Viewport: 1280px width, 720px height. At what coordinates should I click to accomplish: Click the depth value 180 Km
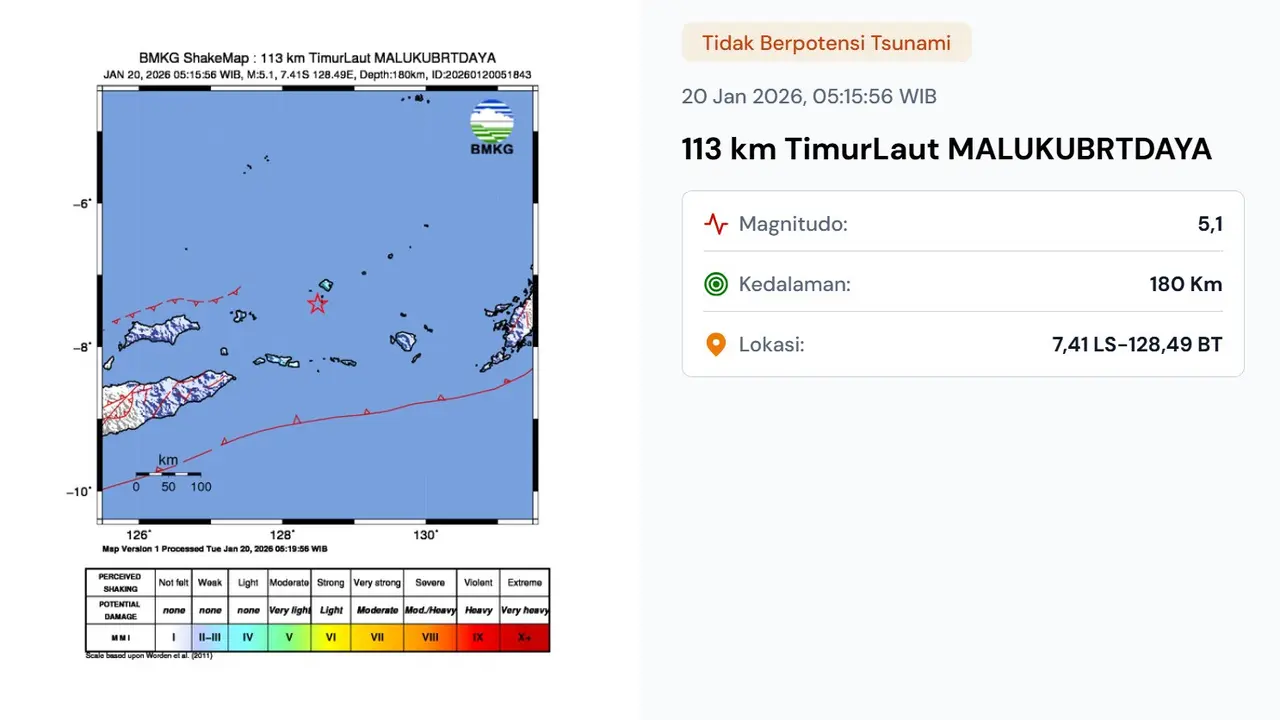(1186, 284)
